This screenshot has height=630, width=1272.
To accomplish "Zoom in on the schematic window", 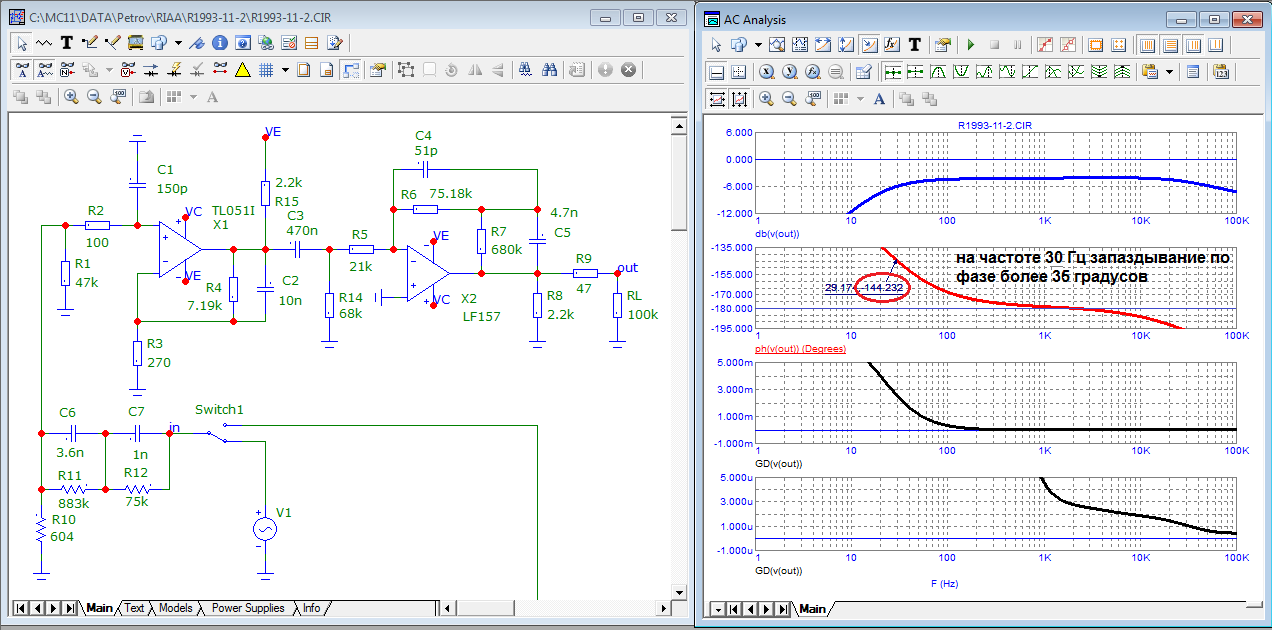I will 71,97.
